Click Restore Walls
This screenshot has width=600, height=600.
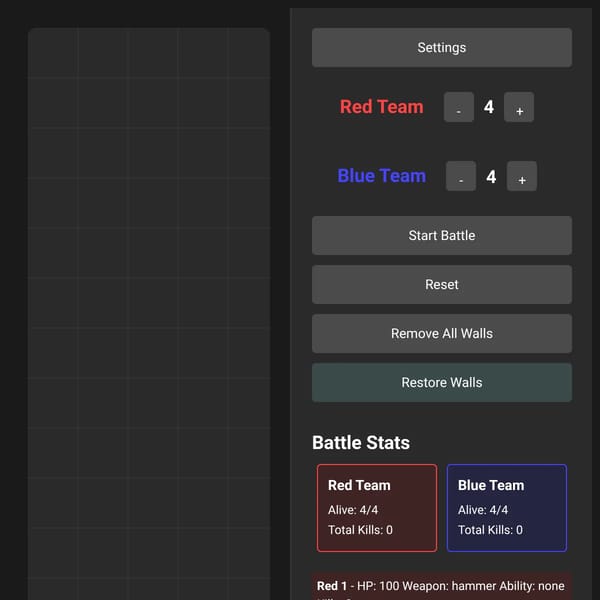point(442,383)
